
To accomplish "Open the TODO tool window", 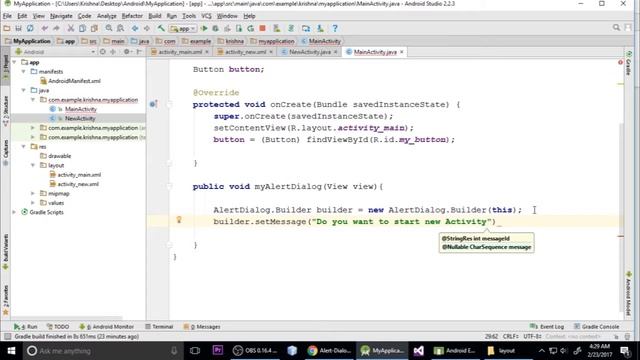I will 58,327.
